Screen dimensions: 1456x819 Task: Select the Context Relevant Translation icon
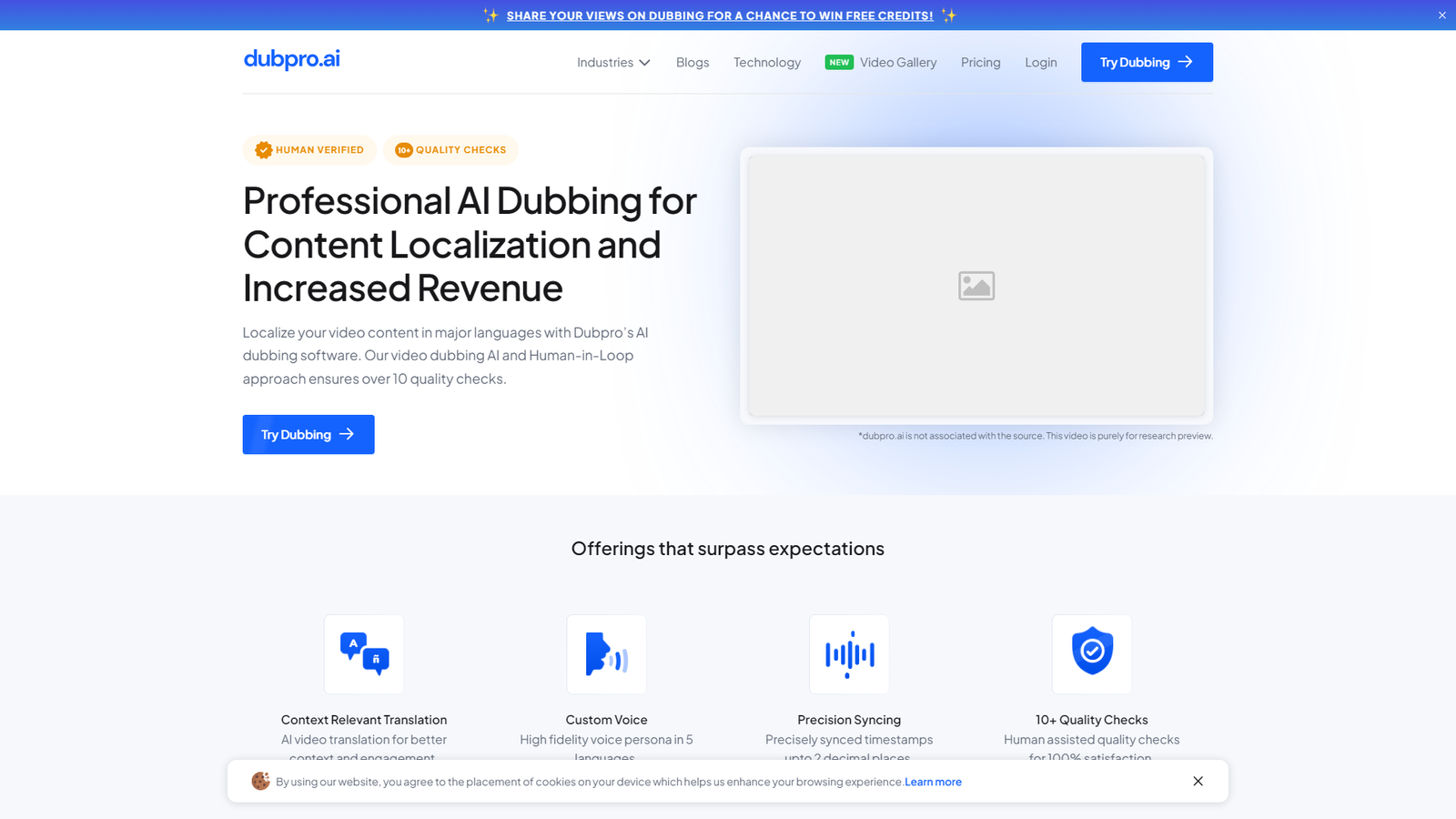[x=364, y=654]
